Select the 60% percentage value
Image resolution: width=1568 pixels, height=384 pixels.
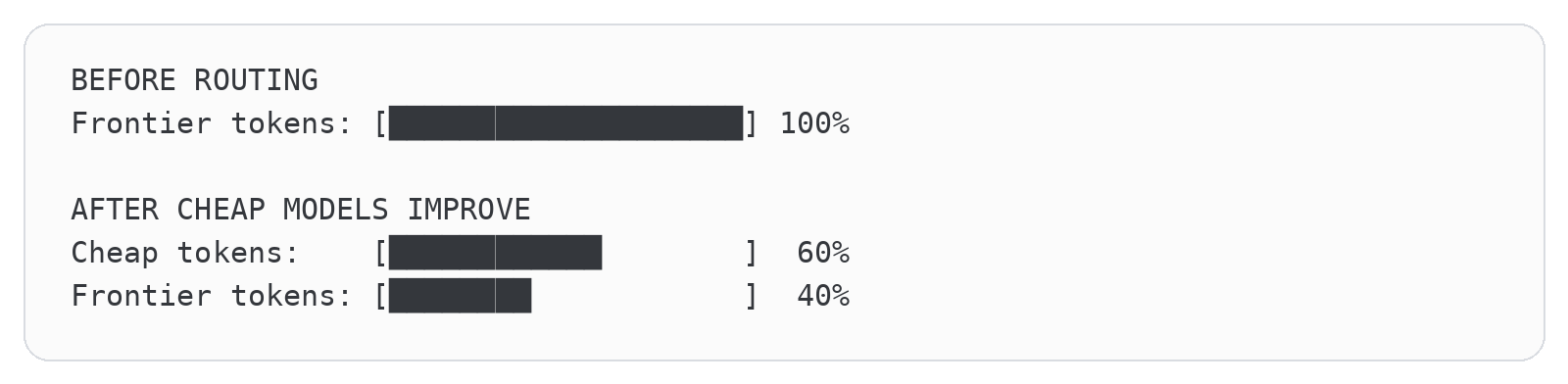823,253
